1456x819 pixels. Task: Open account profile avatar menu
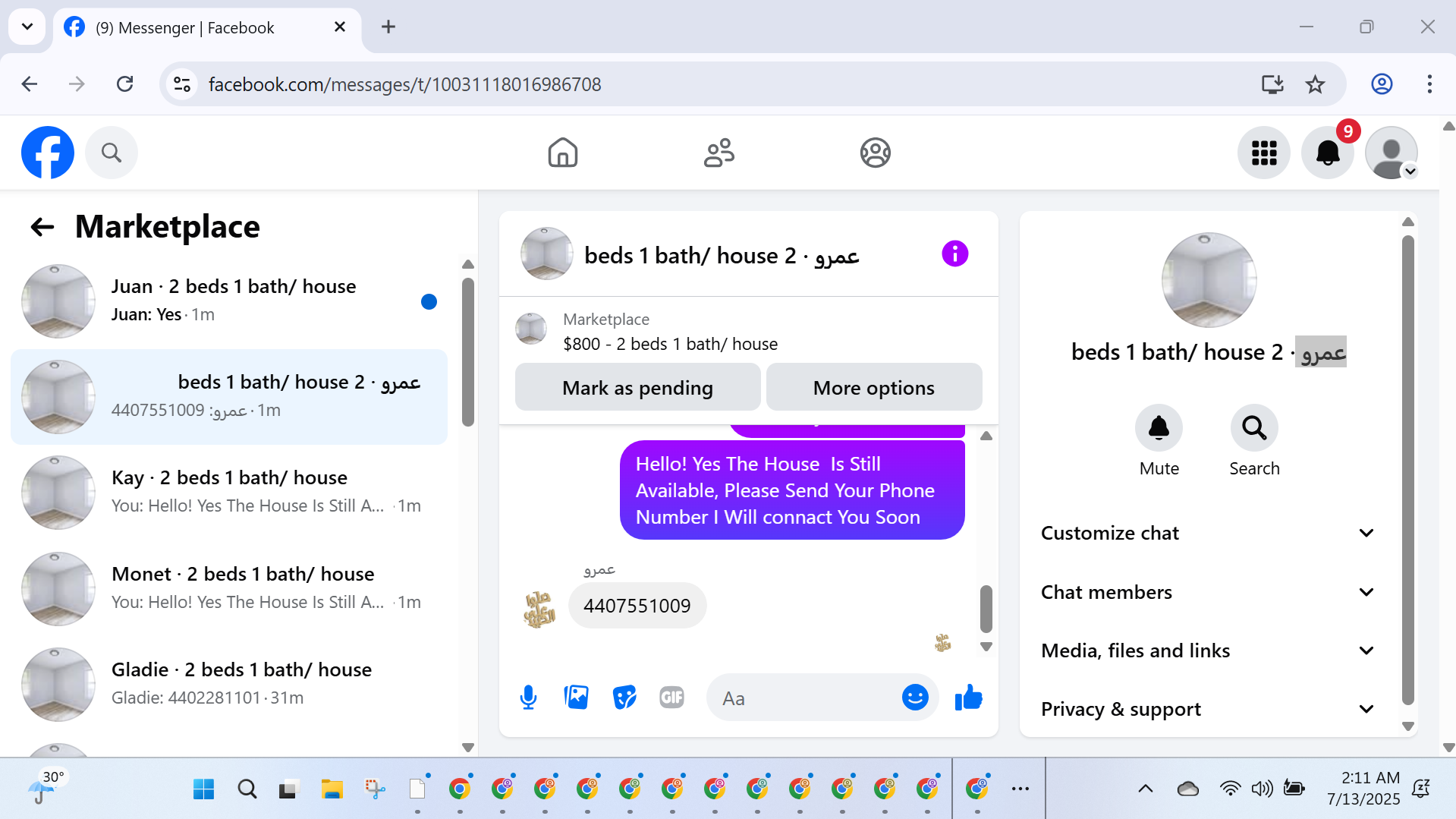point(1392,153)
